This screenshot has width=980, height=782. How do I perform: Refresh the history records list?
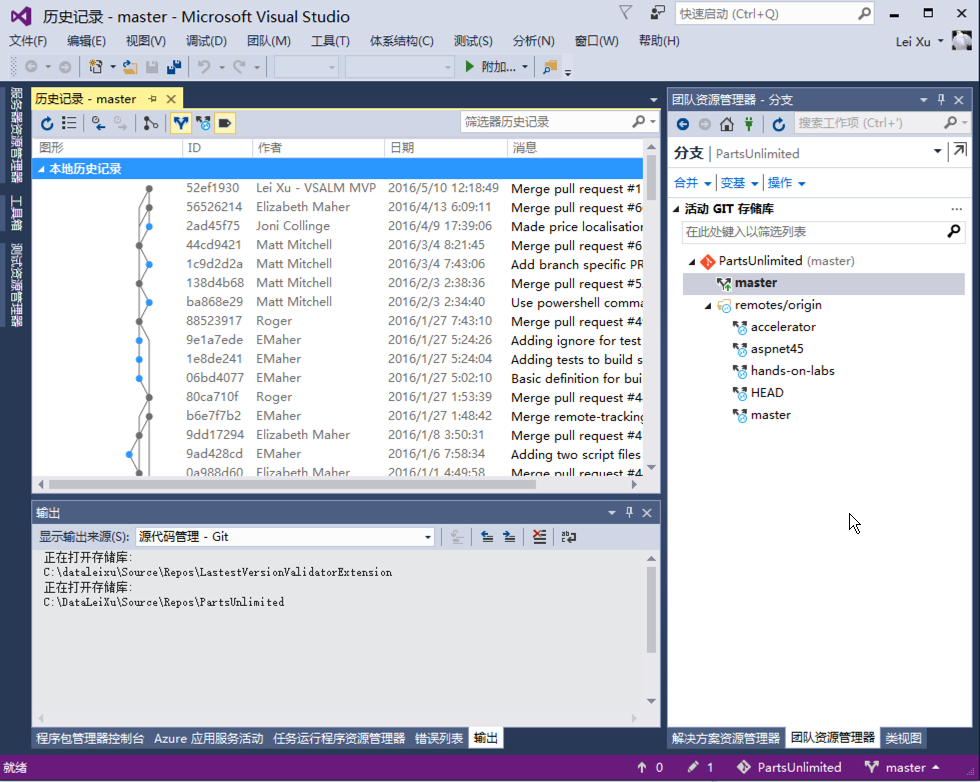(x=48, y=123)
